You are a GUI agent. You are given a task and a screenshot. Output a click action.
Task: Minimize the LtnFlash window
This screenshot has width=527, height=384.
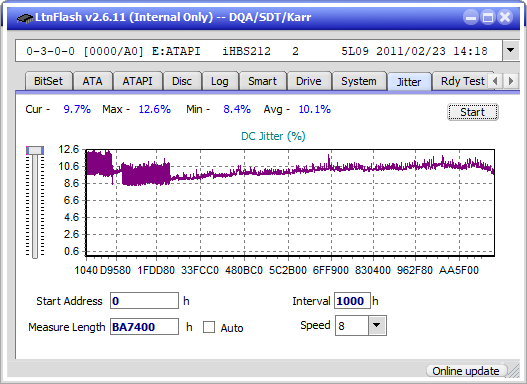(x=471, y=17)
